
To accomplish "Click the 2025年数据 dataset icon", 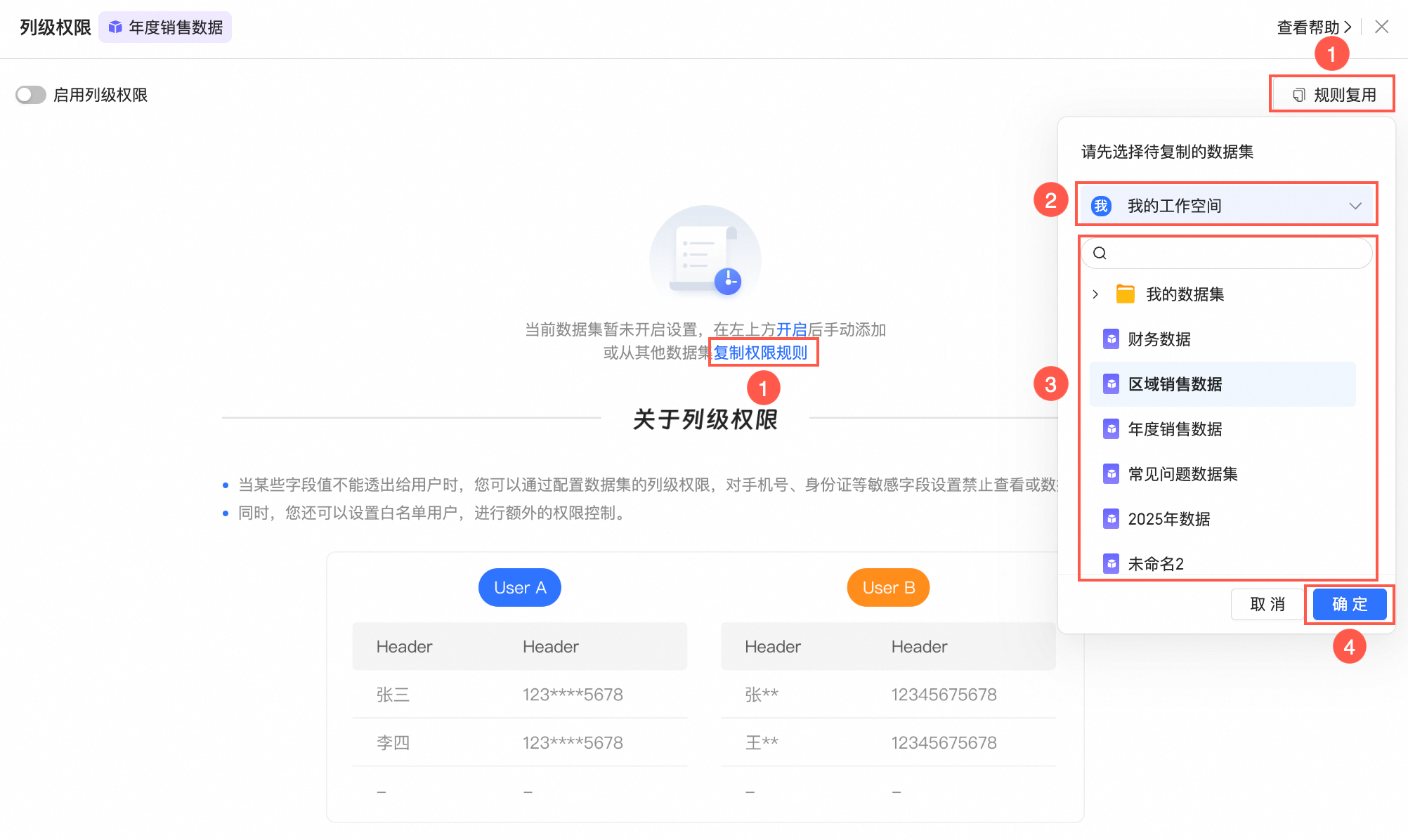I will click(x=1112, y=519).
